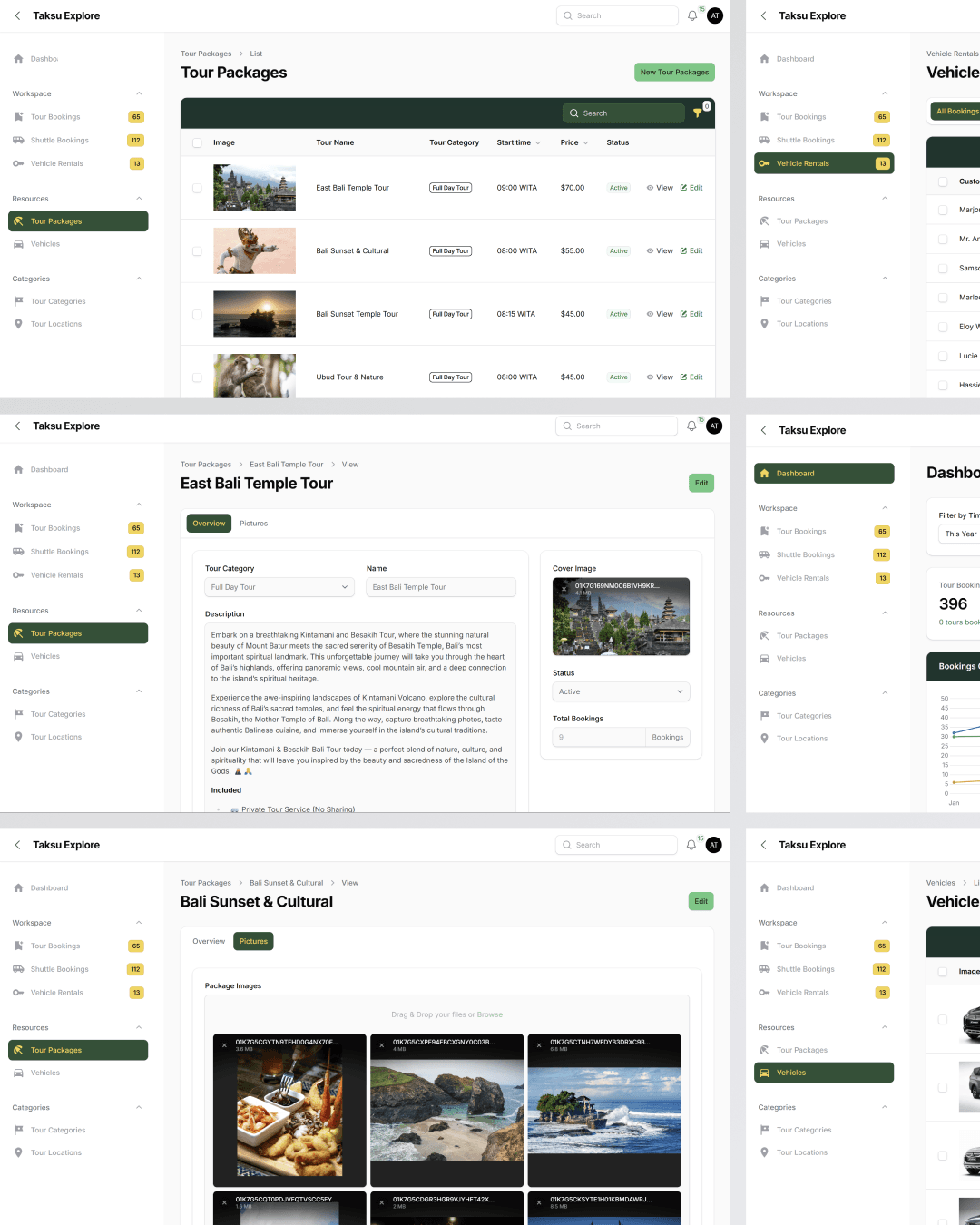Open This Year filter dropdown on Dashboard screen
980x1225 pixels.
(x=960, y=534)
